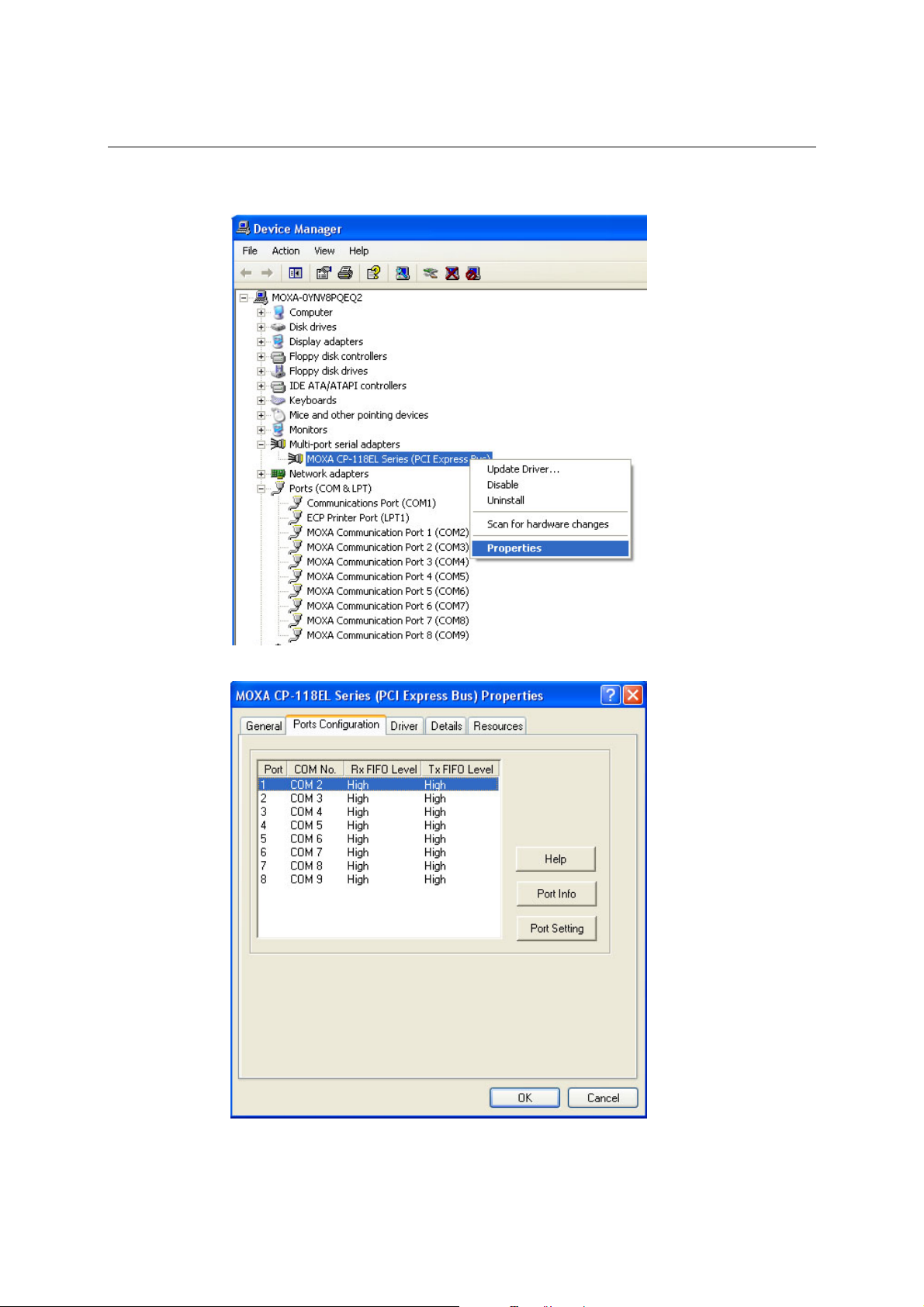Select MOXA Communication Port 8 (COM9)
Screen dimensions: 924x1307
[x=388, y=635]
